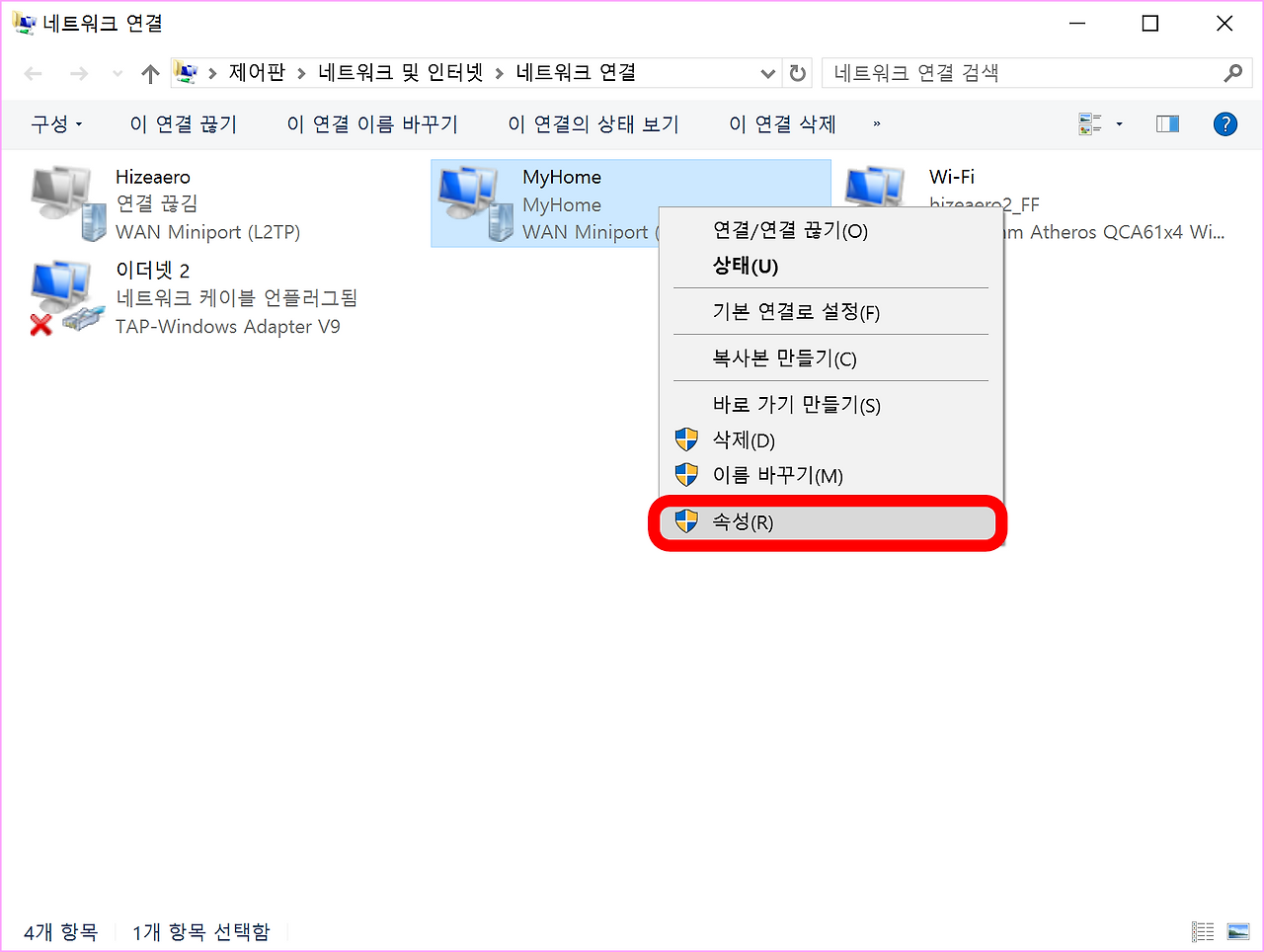Toggle the preview pane icon

click(x=1168, y=123)
